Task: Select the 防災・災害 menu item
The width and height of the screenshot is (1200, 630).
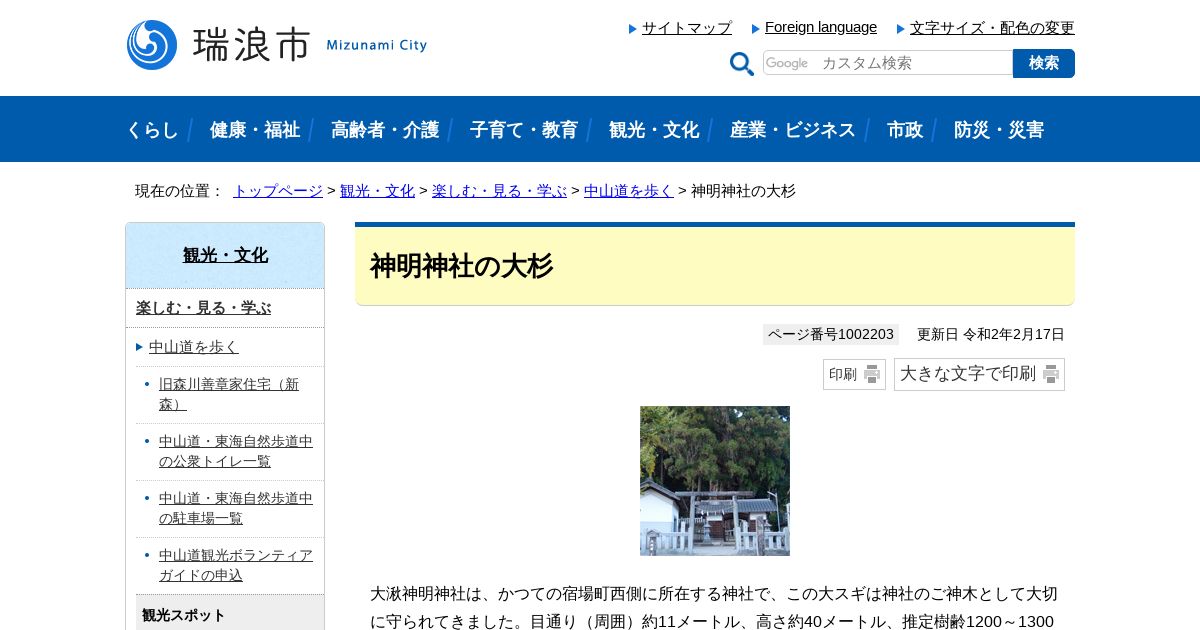Action: tap(999, 129)
